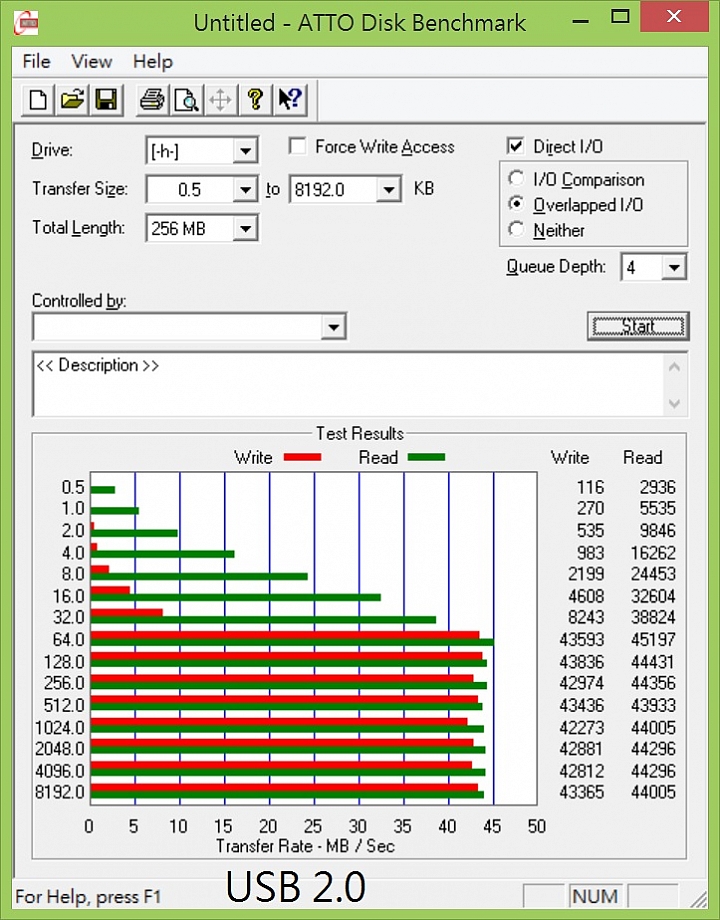Screen dimensions: 720x920
Task: Click the 8192.0 row read value 44005
Action: [x=653, y=792]
